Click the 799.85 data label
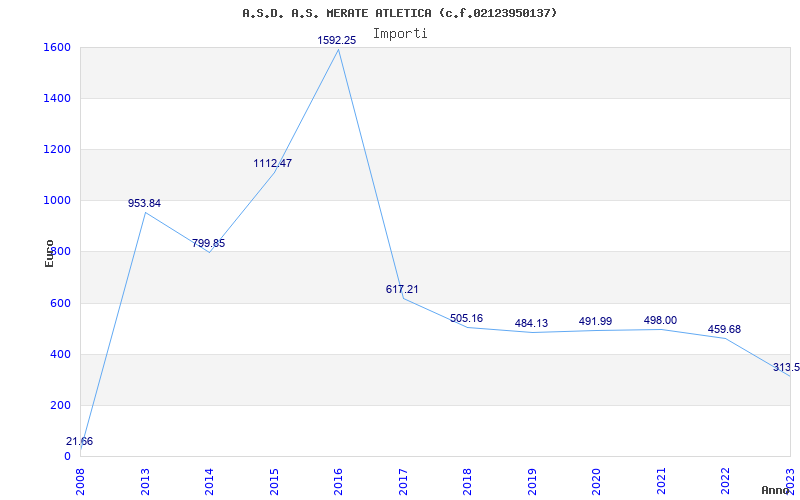 [208, 243]
